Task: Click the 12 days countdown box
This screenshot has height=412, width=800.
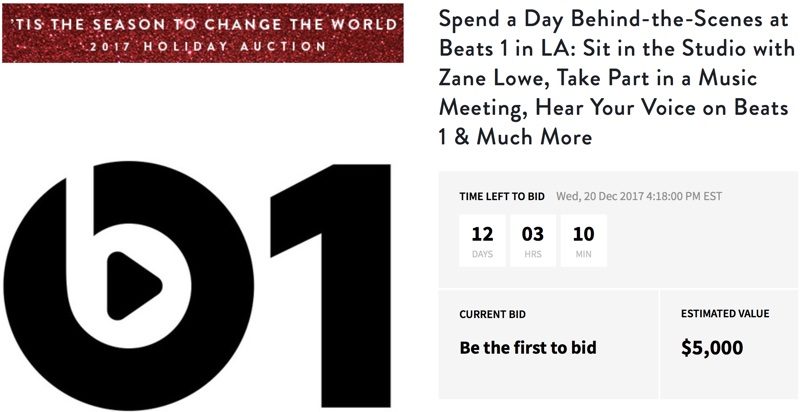Action: 482,240
